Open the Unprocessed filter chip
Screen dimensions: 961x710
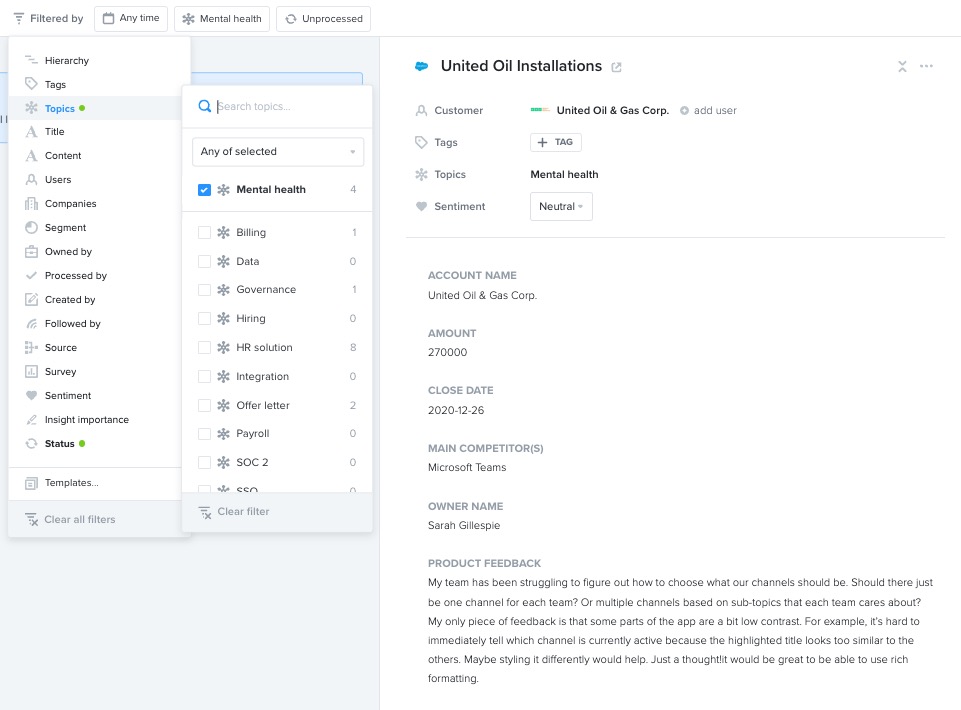324,19
